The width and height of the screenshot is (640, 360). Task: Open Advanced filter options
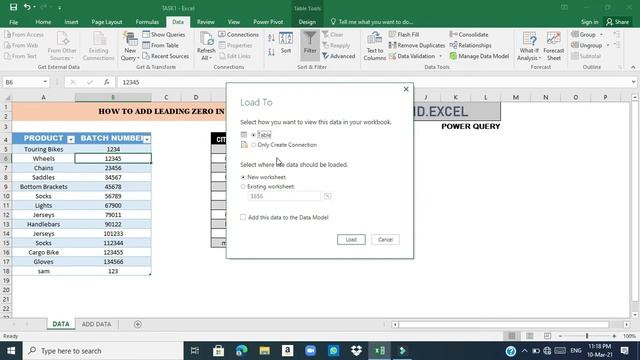coord(339,56)
